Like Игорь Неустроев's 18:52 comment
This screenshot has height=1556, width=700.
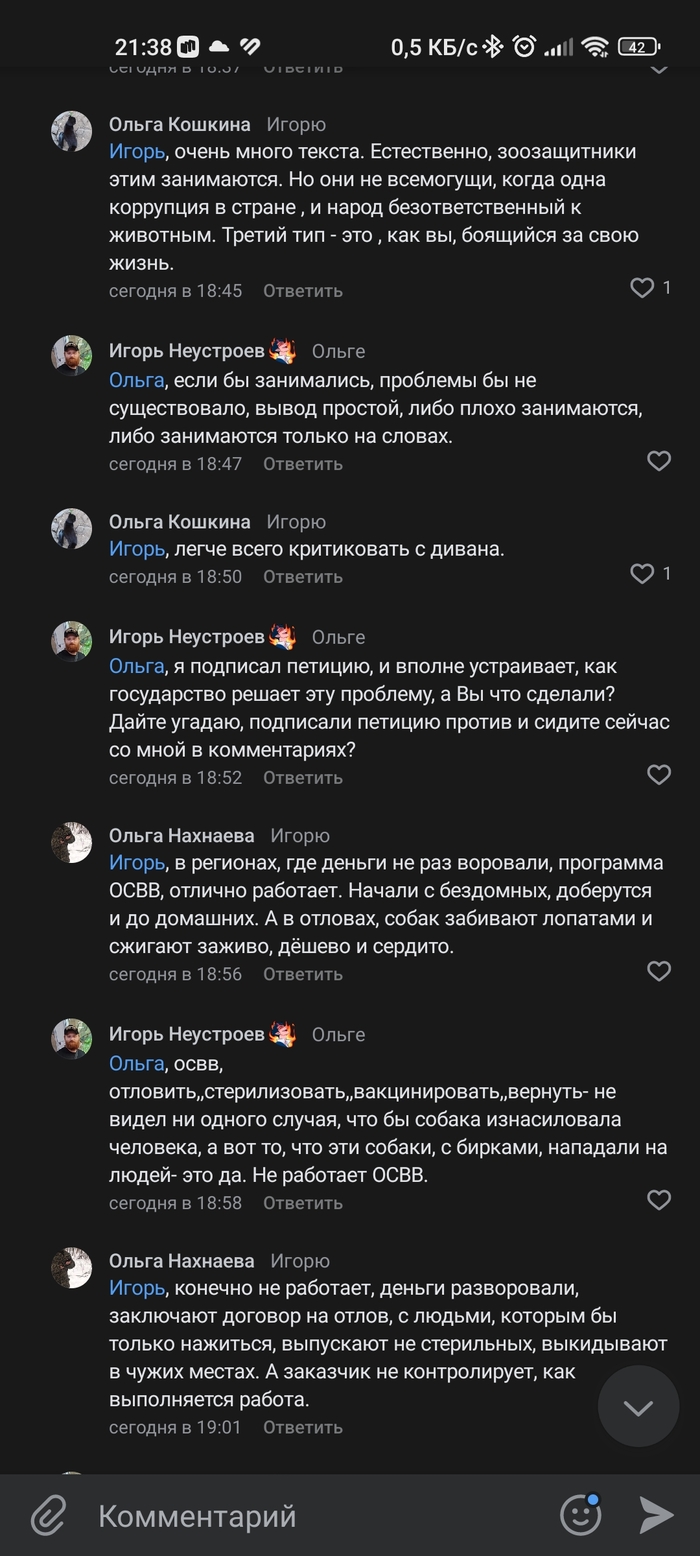pyautogui.click(x=659, y=775)
